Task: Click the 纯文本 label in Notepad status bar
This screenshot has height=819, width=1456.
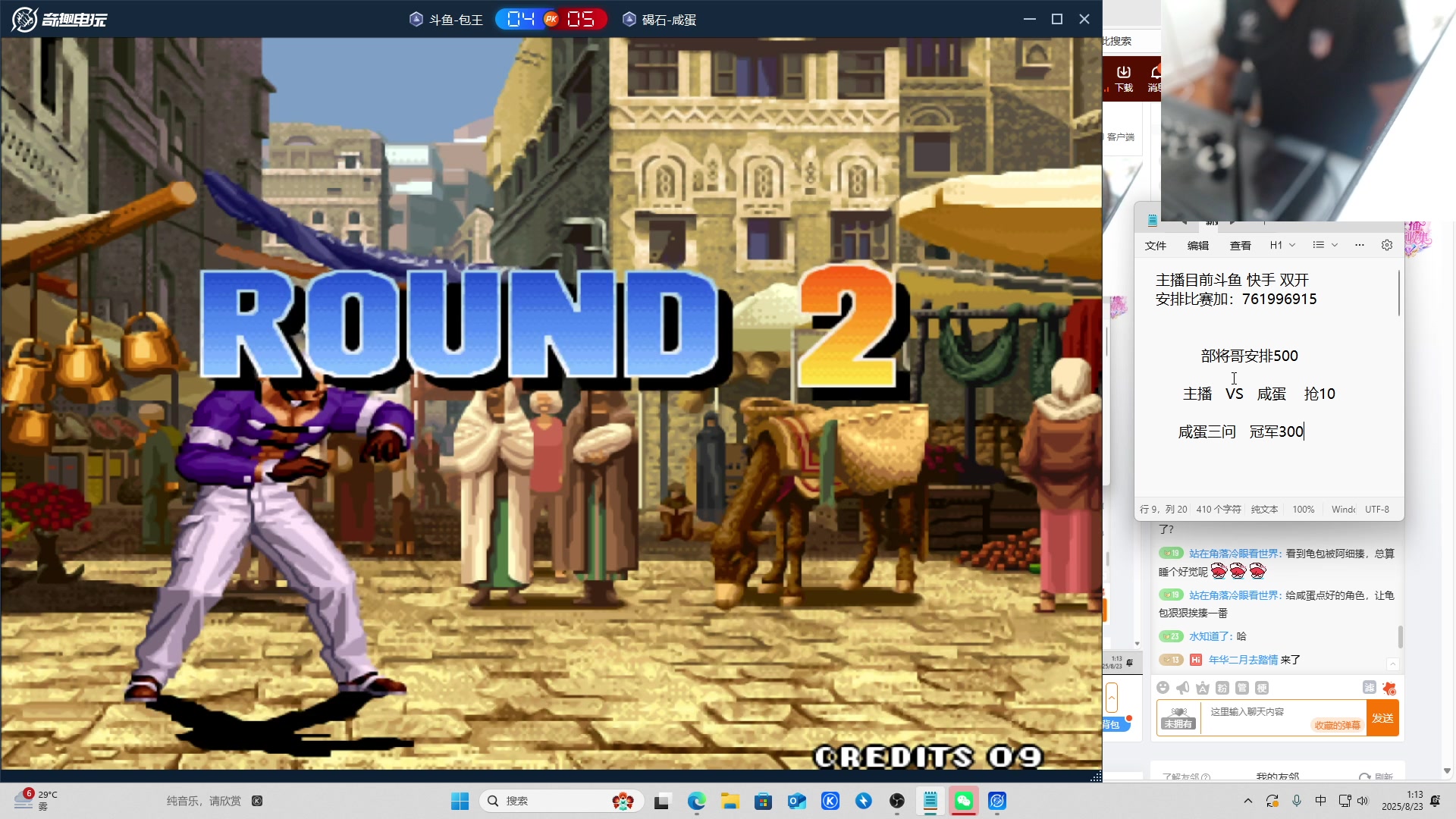Action: (x=1264, y=510)
